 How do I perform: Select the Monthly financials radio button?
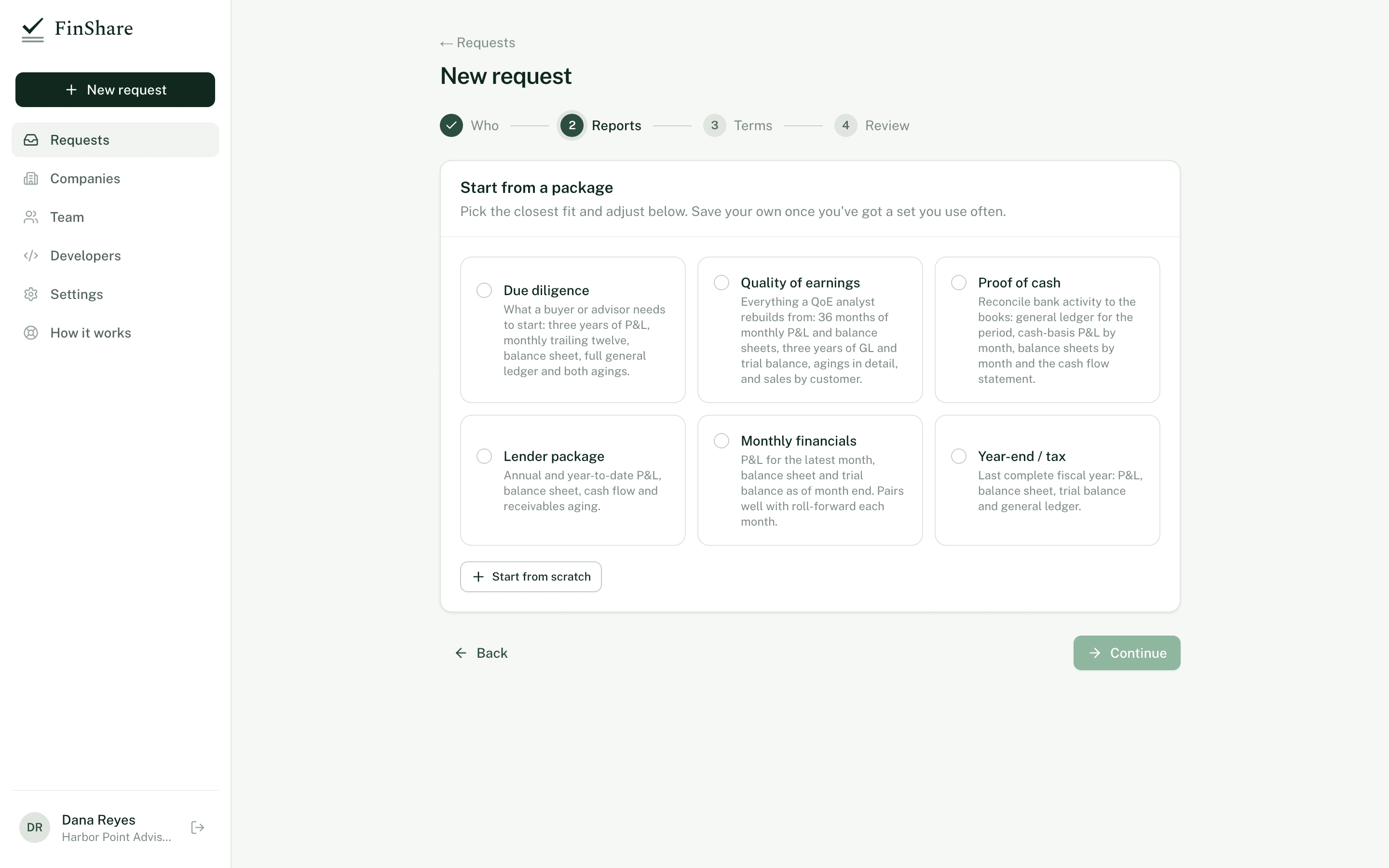coord(722,441)
